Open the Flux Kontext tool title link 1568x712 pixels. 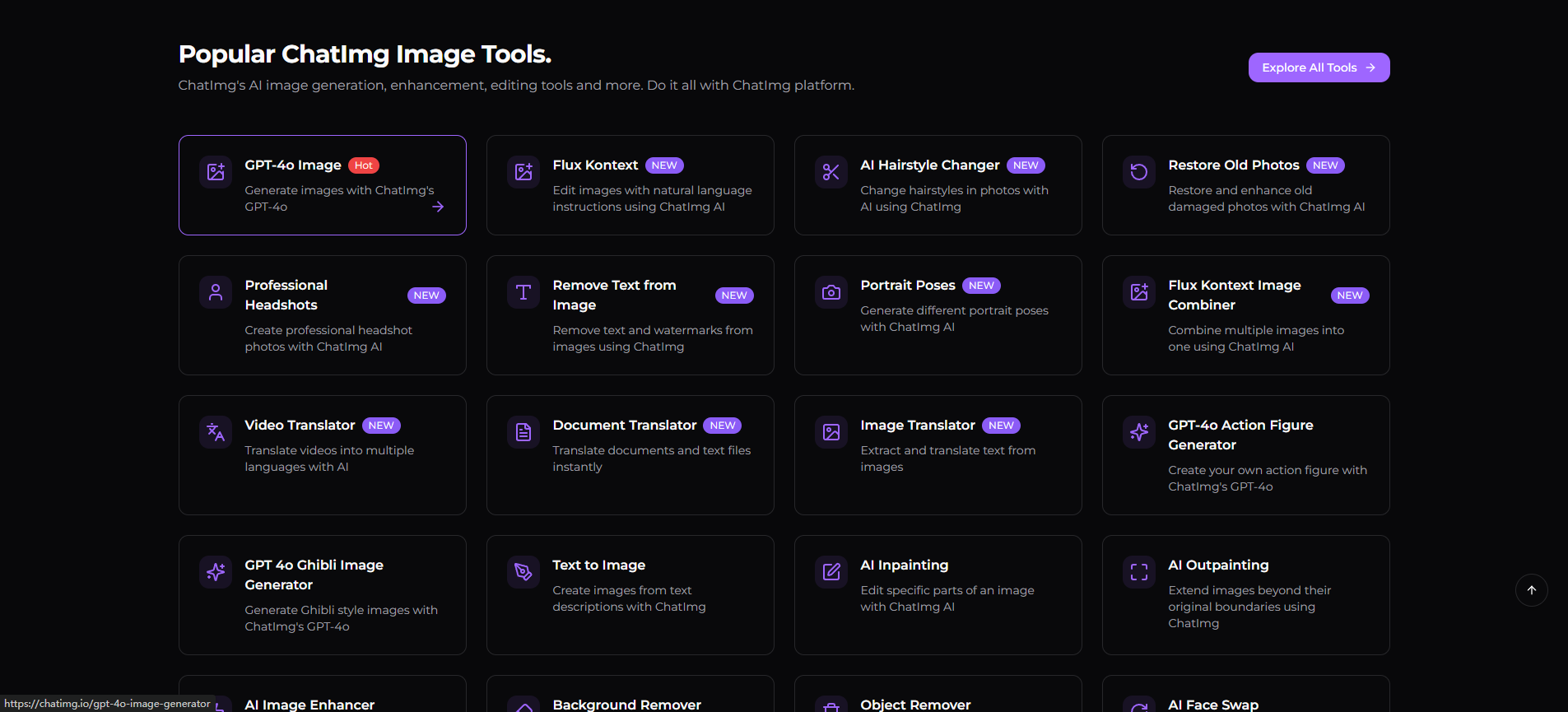point(595,165)
